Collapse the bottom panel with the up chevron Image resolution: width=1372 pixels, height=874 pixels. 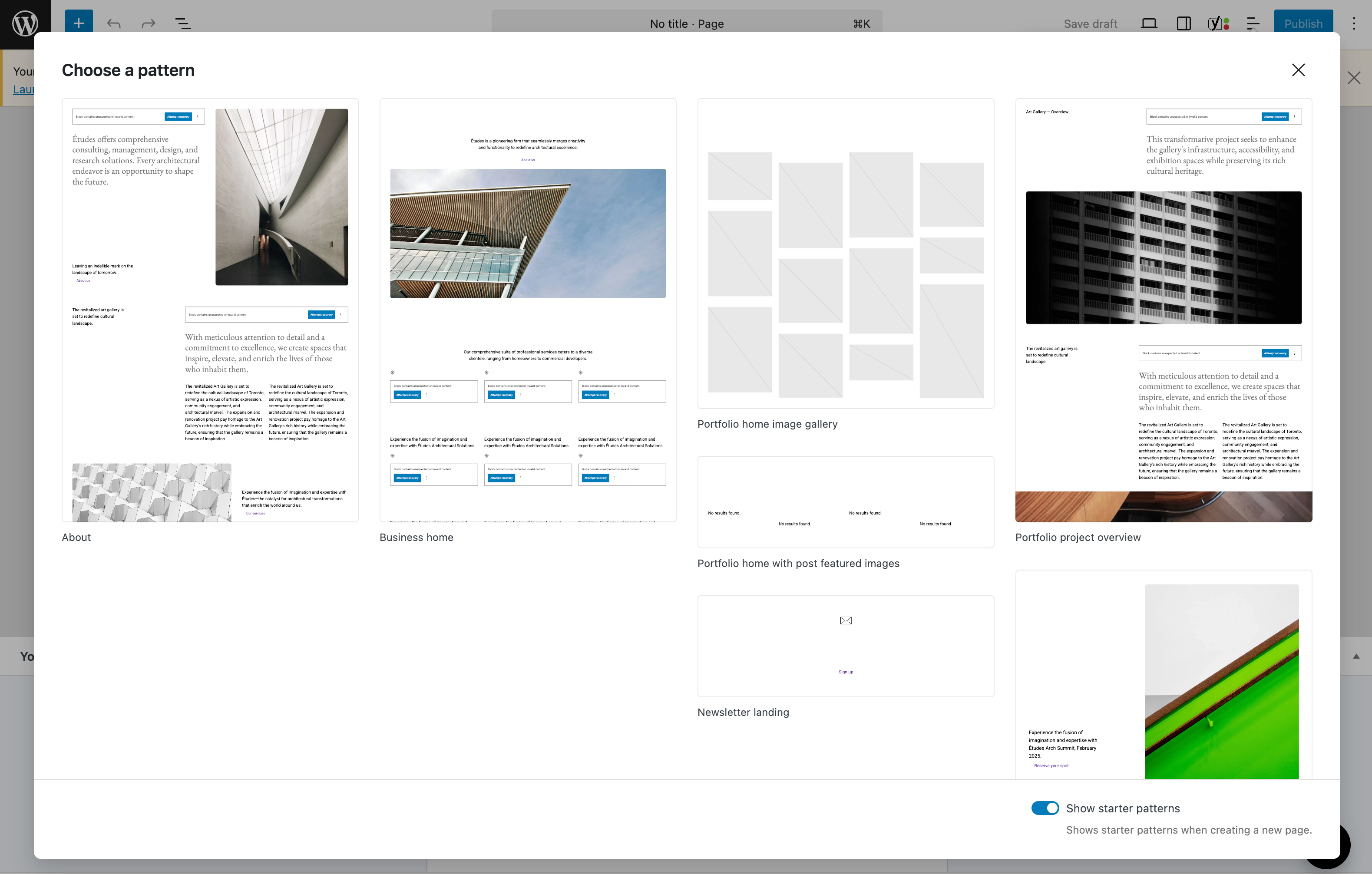tap(1356, 656)
